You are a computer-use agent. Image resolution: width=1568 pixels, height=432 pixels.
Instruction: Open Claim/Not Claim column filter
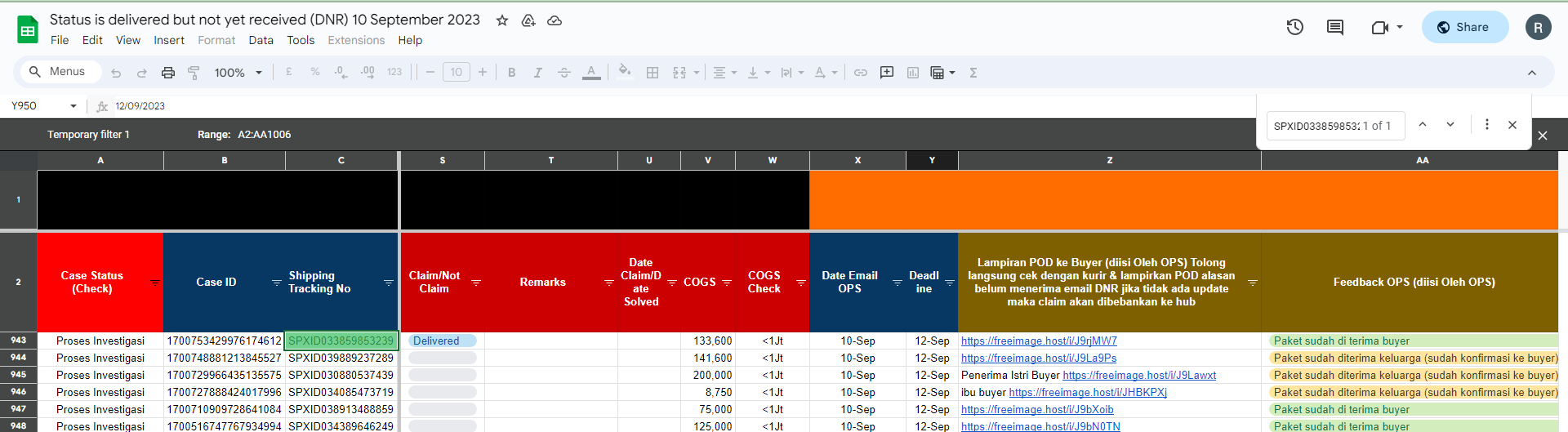(x=476, y=283)
